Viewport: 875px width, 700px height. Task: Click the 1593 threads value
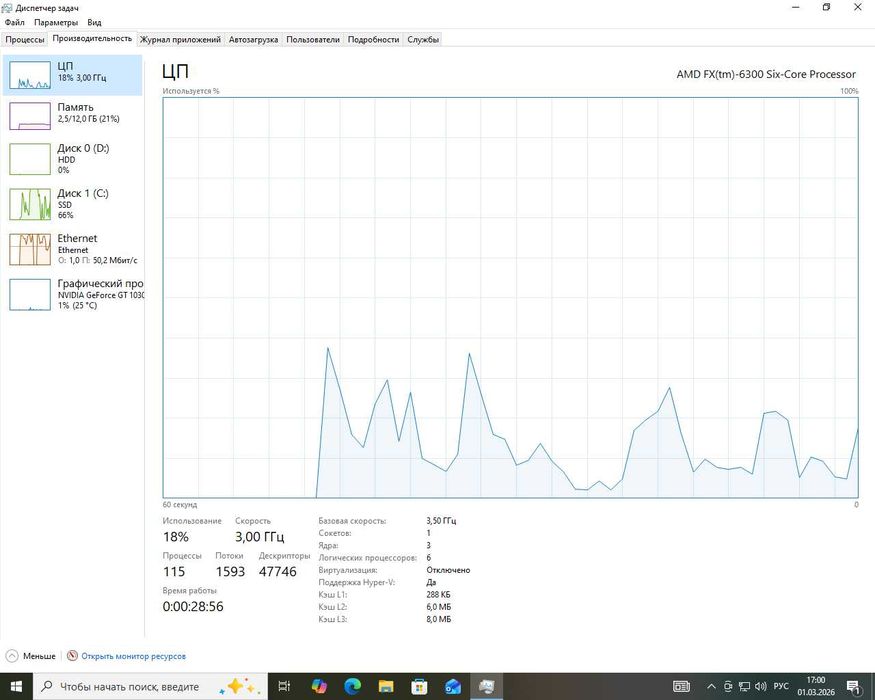click(x=230, y=572)
